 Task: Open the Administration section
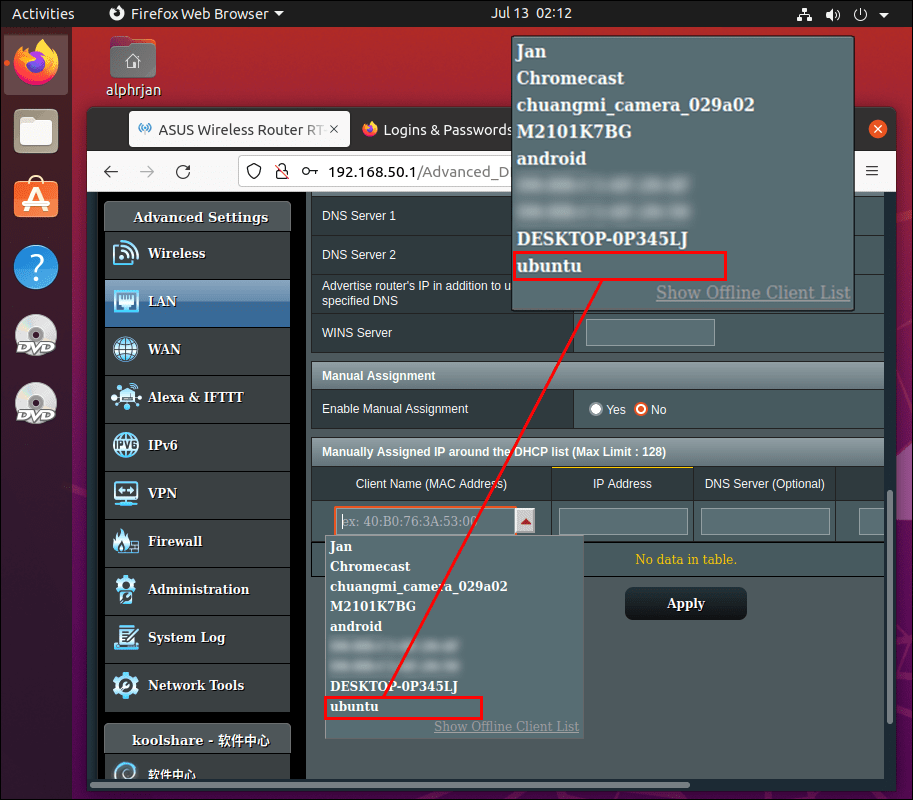click(x=196, y=590)
